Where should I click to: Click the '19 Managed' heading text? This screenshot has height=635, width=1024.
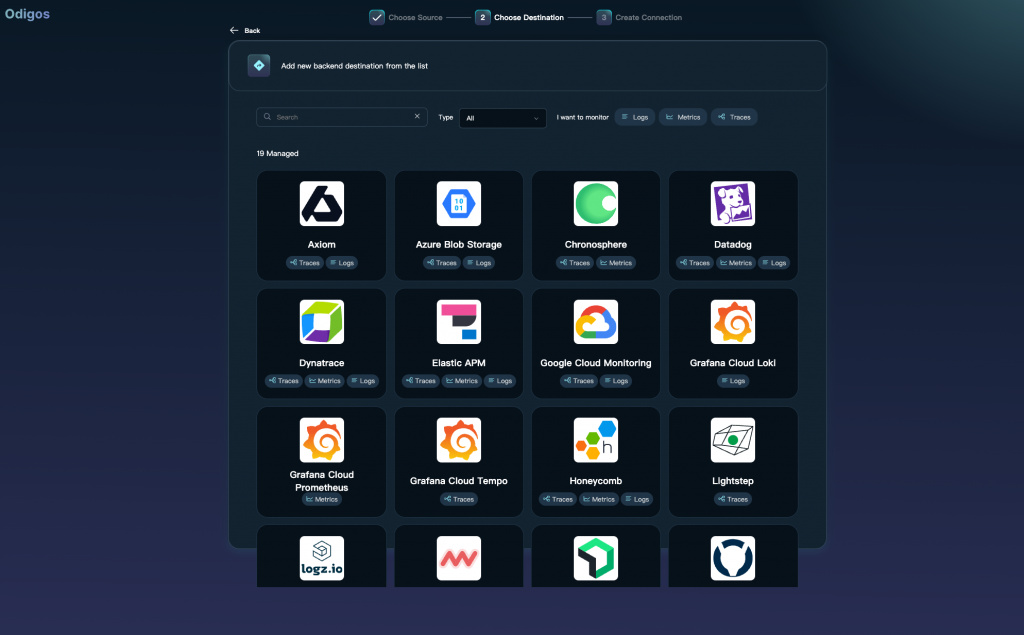278,154
